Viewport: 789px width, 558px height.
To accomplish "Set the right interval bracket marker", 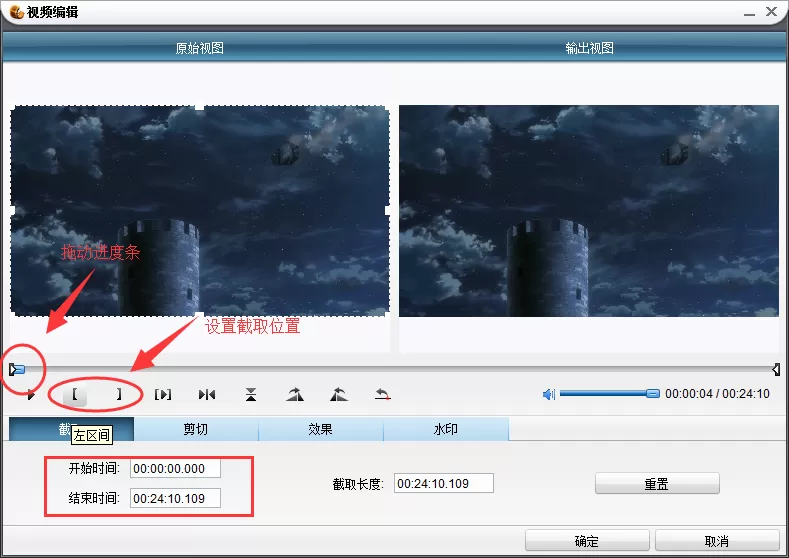I will pyautogui.click(x=119, y=394).
